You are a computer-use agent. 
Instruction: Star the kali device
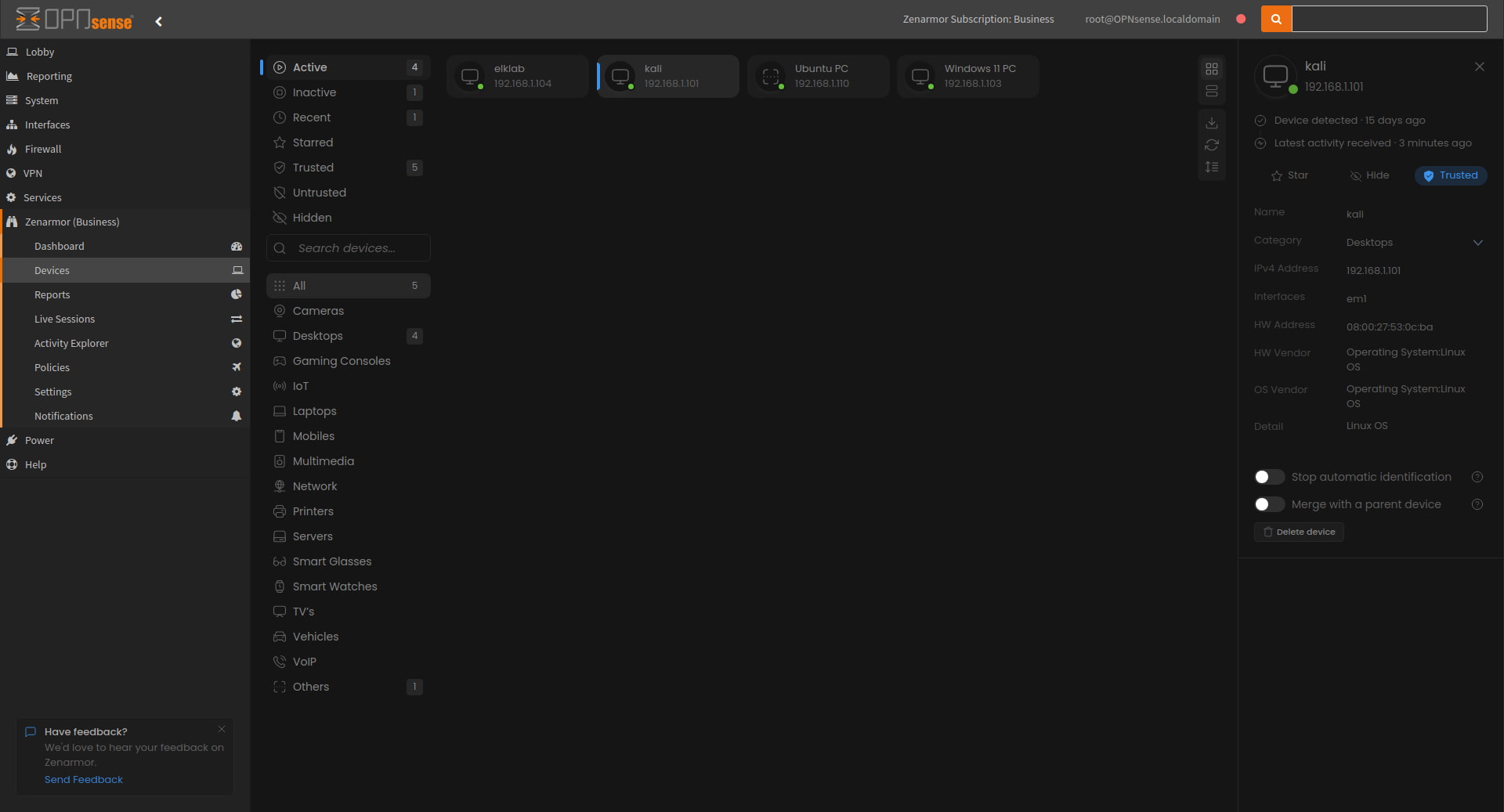click(1289, 175)
